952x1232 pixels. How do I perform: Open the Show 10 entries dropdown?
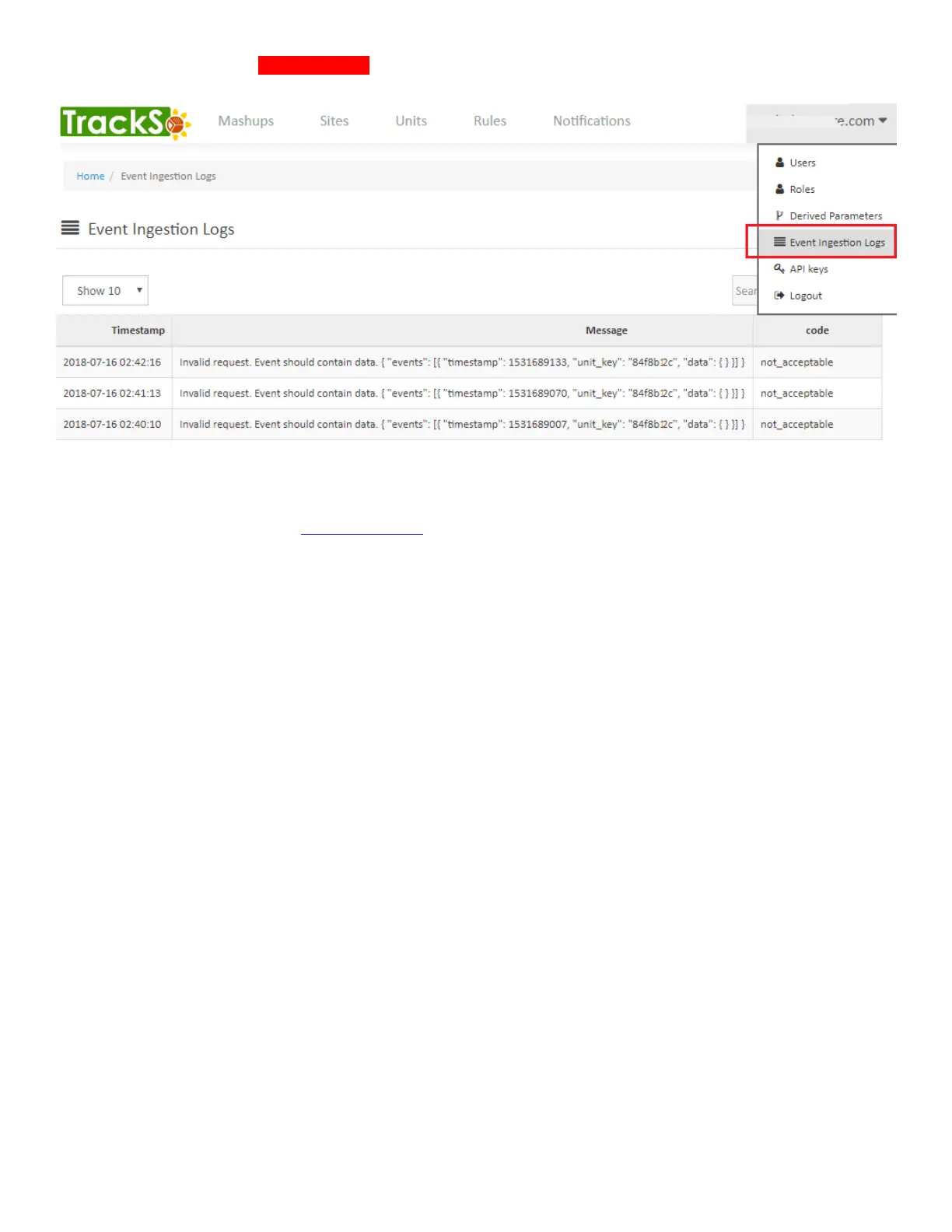click(105, 290)
